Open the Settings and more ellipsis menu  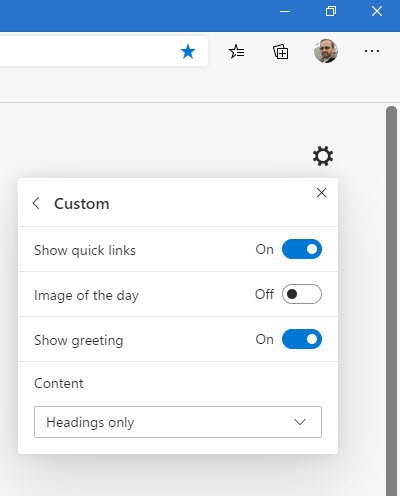point(372,51)
